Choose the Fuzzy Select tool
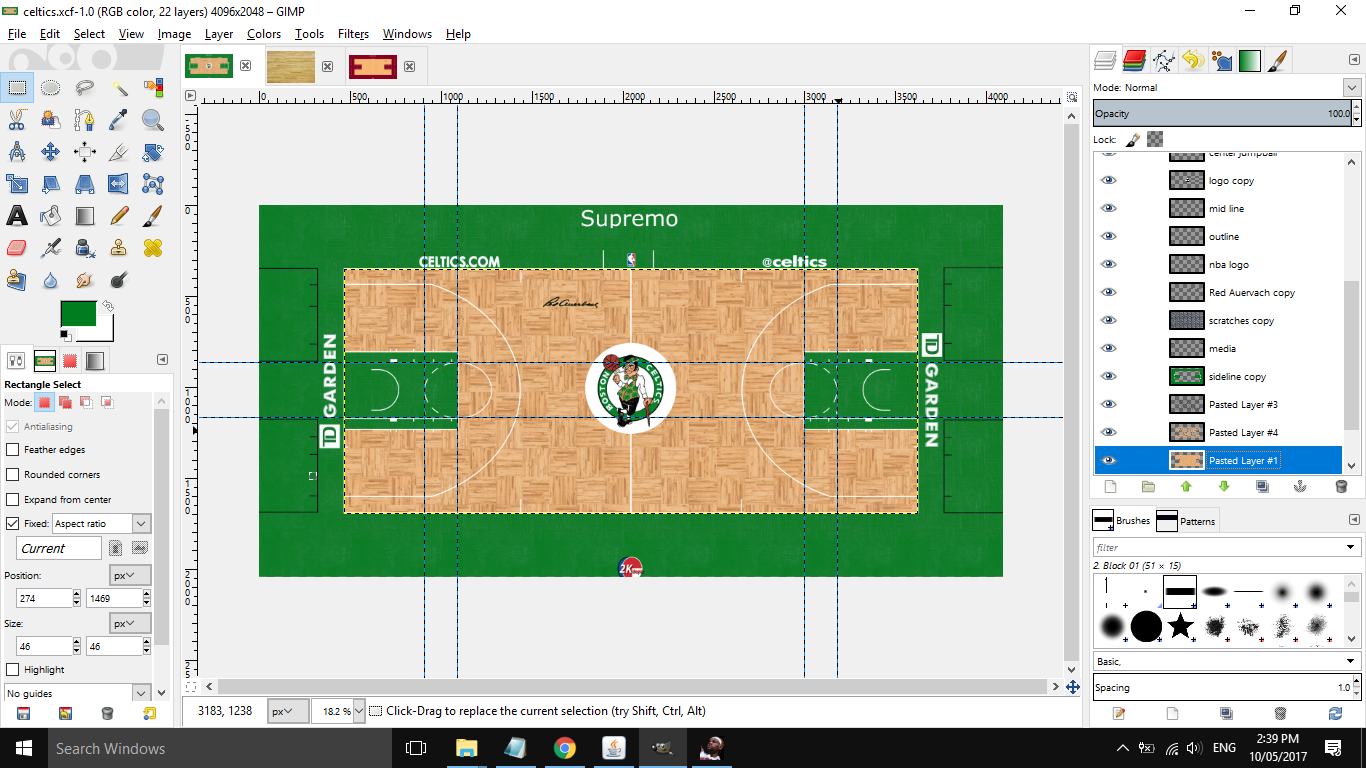 pos(118,88)
